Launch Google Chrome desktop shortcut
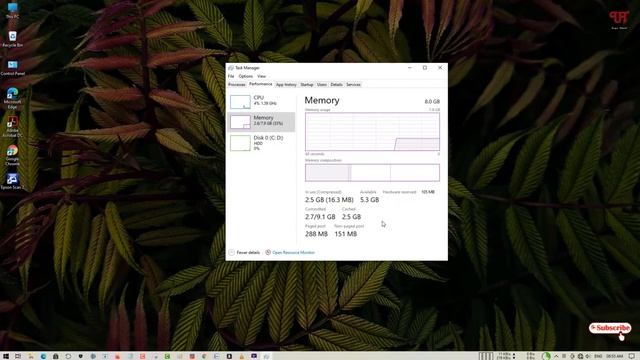The image size is (640, 360). pos(12,155)
